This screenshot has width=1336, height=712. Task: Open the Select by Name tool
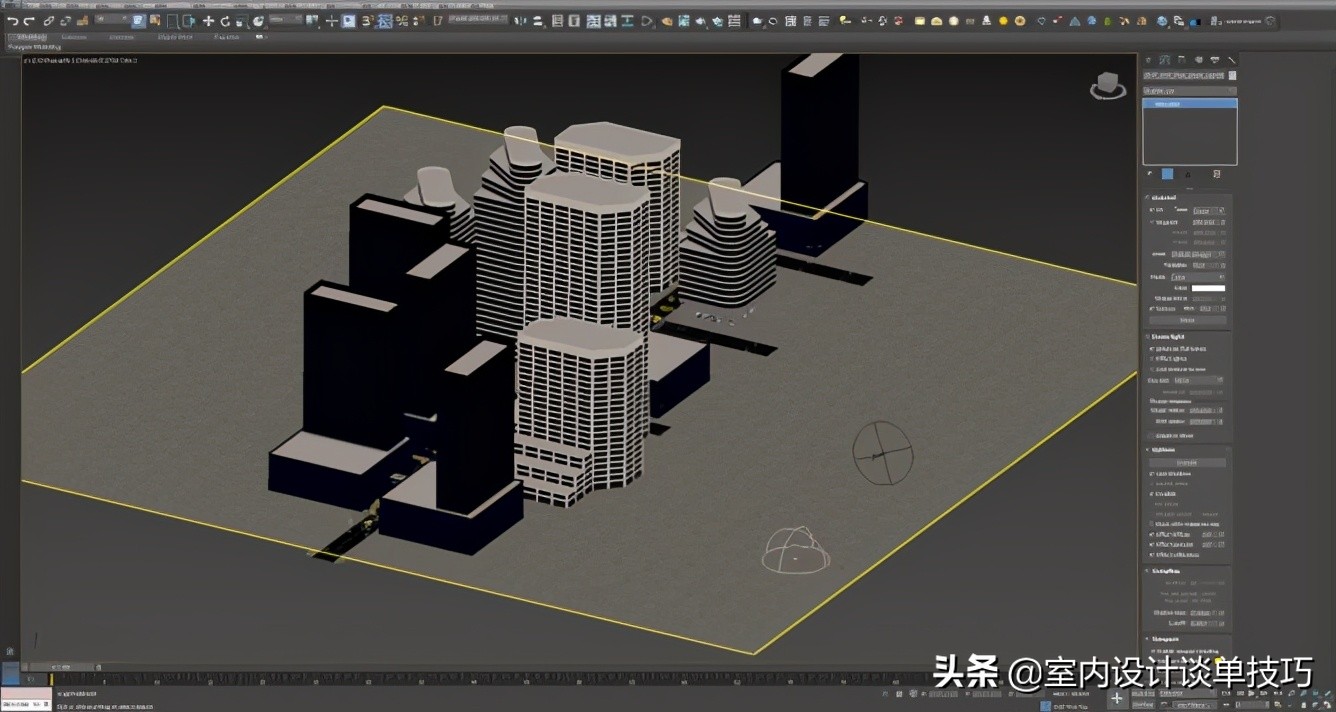coord(154,21)
